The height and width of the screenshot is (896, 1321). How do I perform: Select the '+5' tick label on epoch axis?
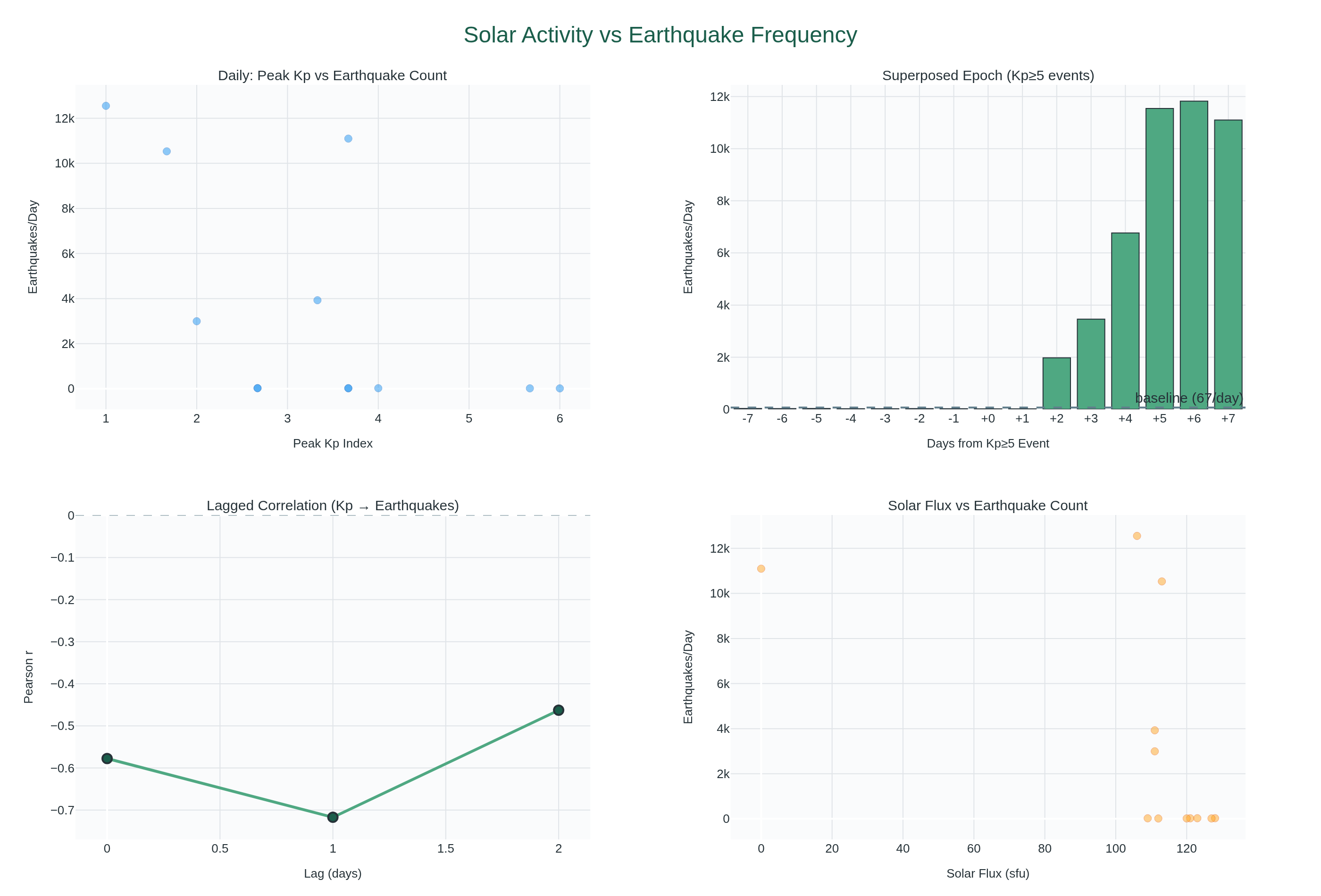click(x=1160, y=419)
